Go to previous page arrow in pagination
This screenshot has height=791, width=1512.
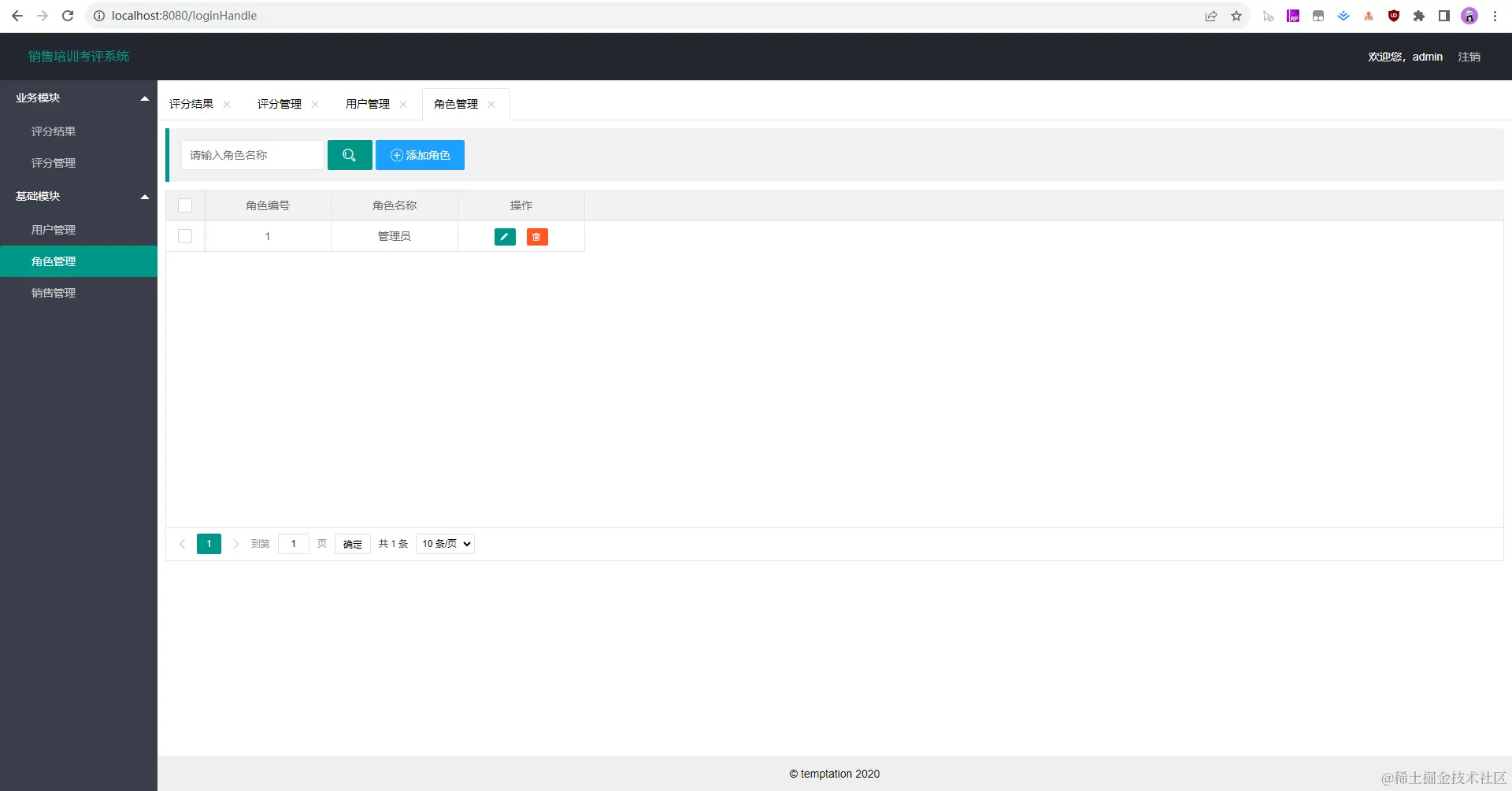(182, 544)
